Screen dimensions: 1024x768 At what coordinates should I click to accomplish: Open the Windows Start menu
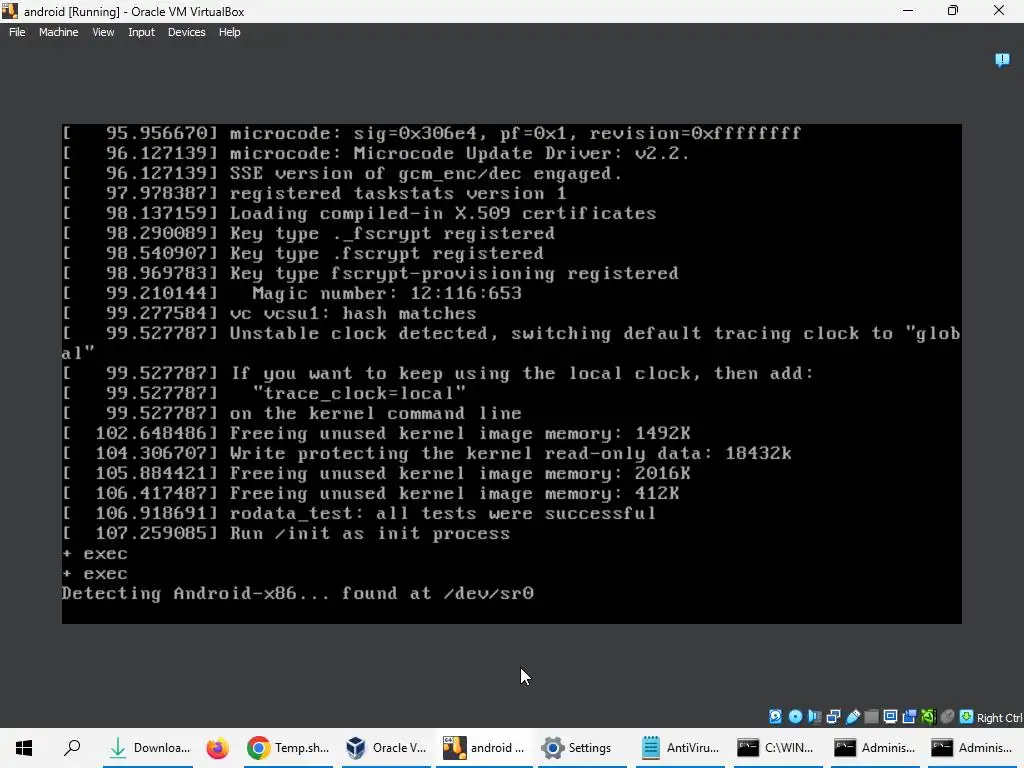tap(24, 748)
